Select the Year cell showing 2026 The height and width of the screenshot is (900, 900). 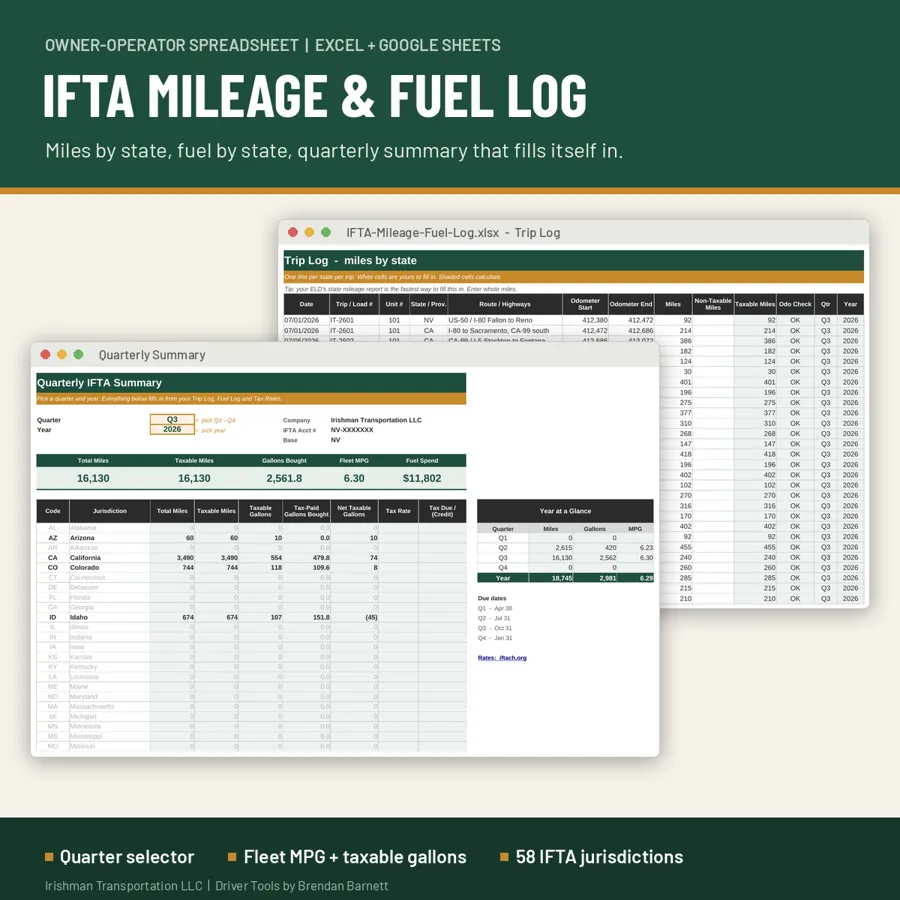[172, 429]
